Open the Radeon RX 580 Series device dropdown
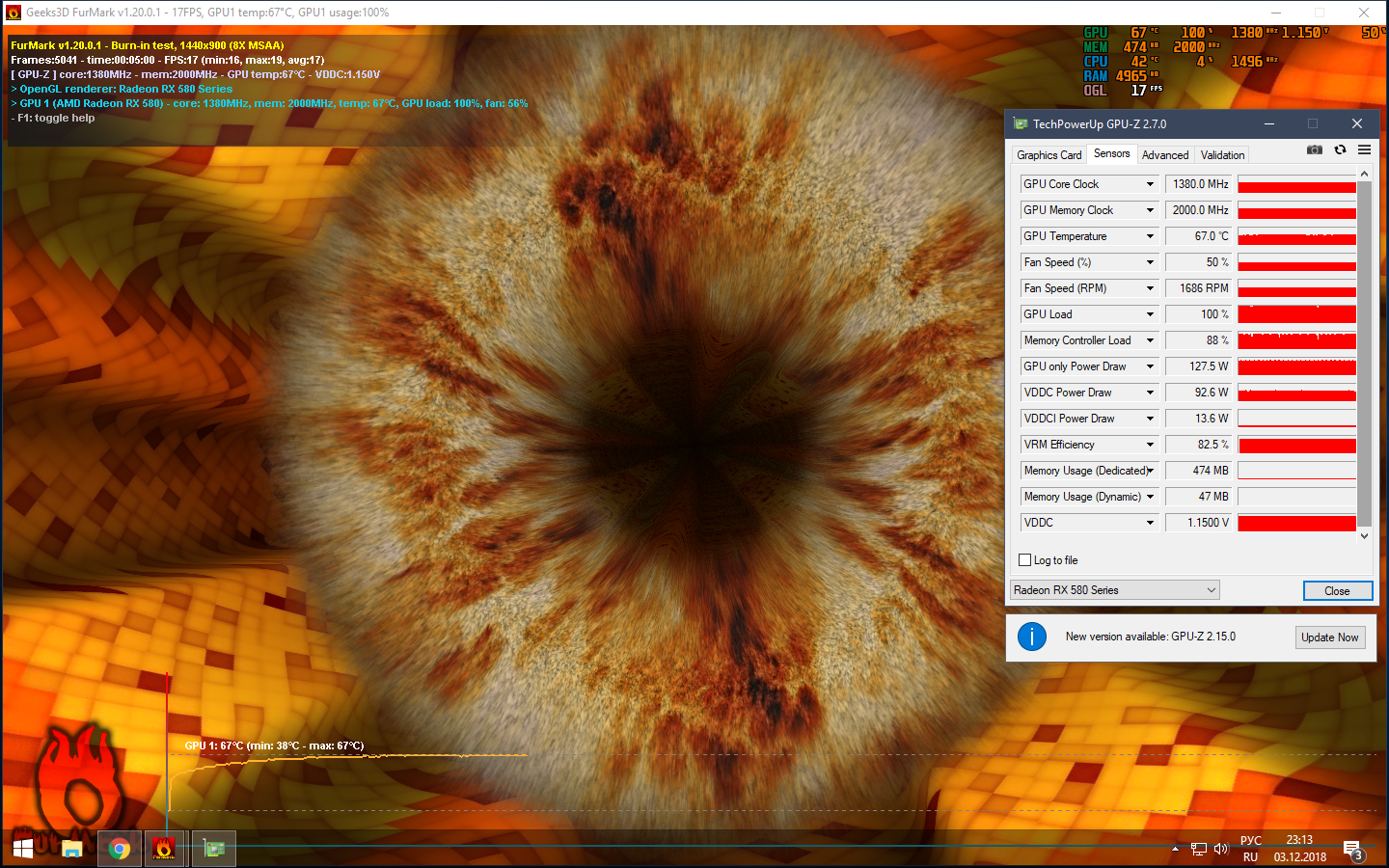1389x868 pixels. coord(1115,590)
